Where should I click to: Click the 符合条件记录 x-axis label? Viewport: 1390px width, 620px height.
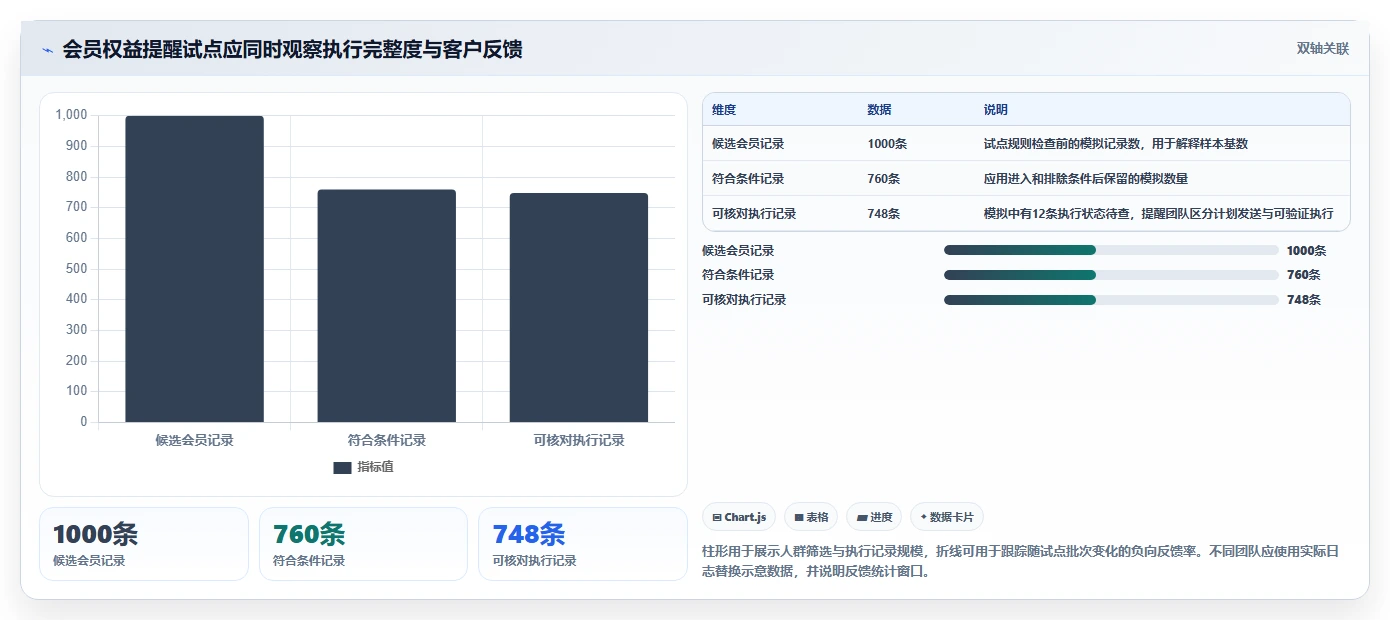pyautogui.click(x=386, y=440)
